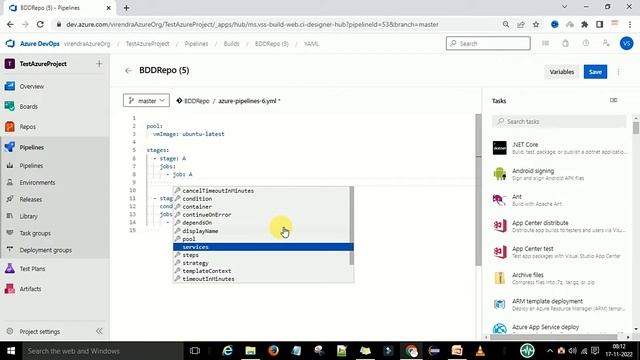Open Windows Start menu
This screenshot has width=640, height=360.
pos(11,351)
